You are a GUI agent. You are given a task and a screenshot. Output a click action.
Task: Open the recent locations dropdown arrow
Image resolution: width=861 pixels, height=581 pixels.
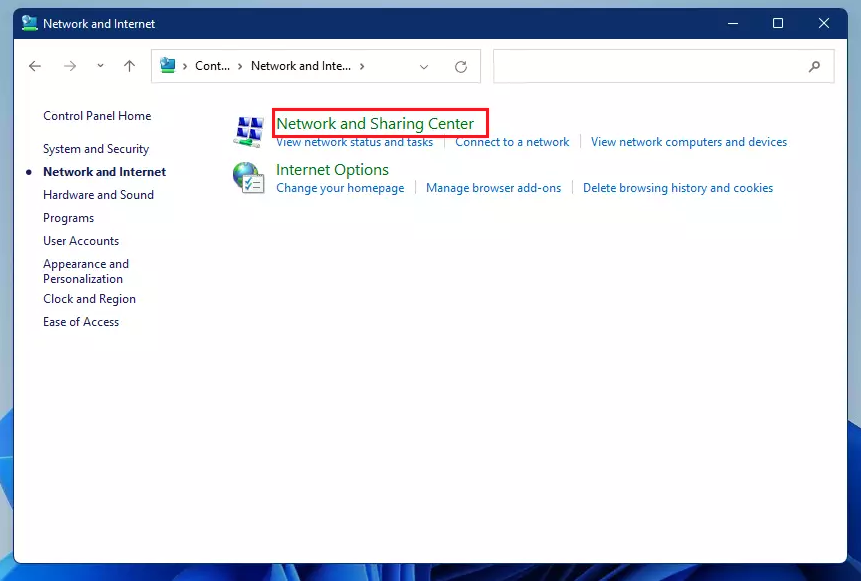(100, 66)
